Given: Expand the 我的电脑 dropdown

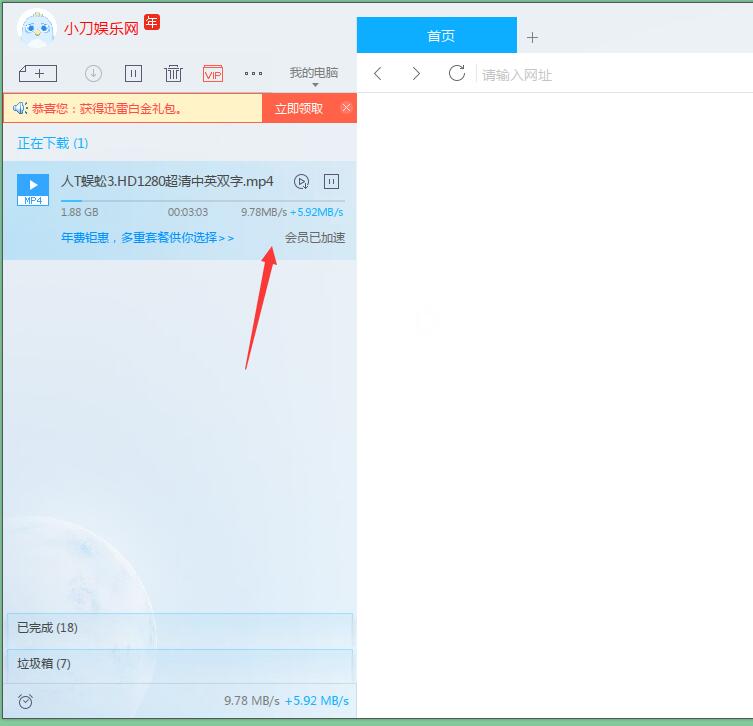Looking at the screenshot, I should (314, 75).
